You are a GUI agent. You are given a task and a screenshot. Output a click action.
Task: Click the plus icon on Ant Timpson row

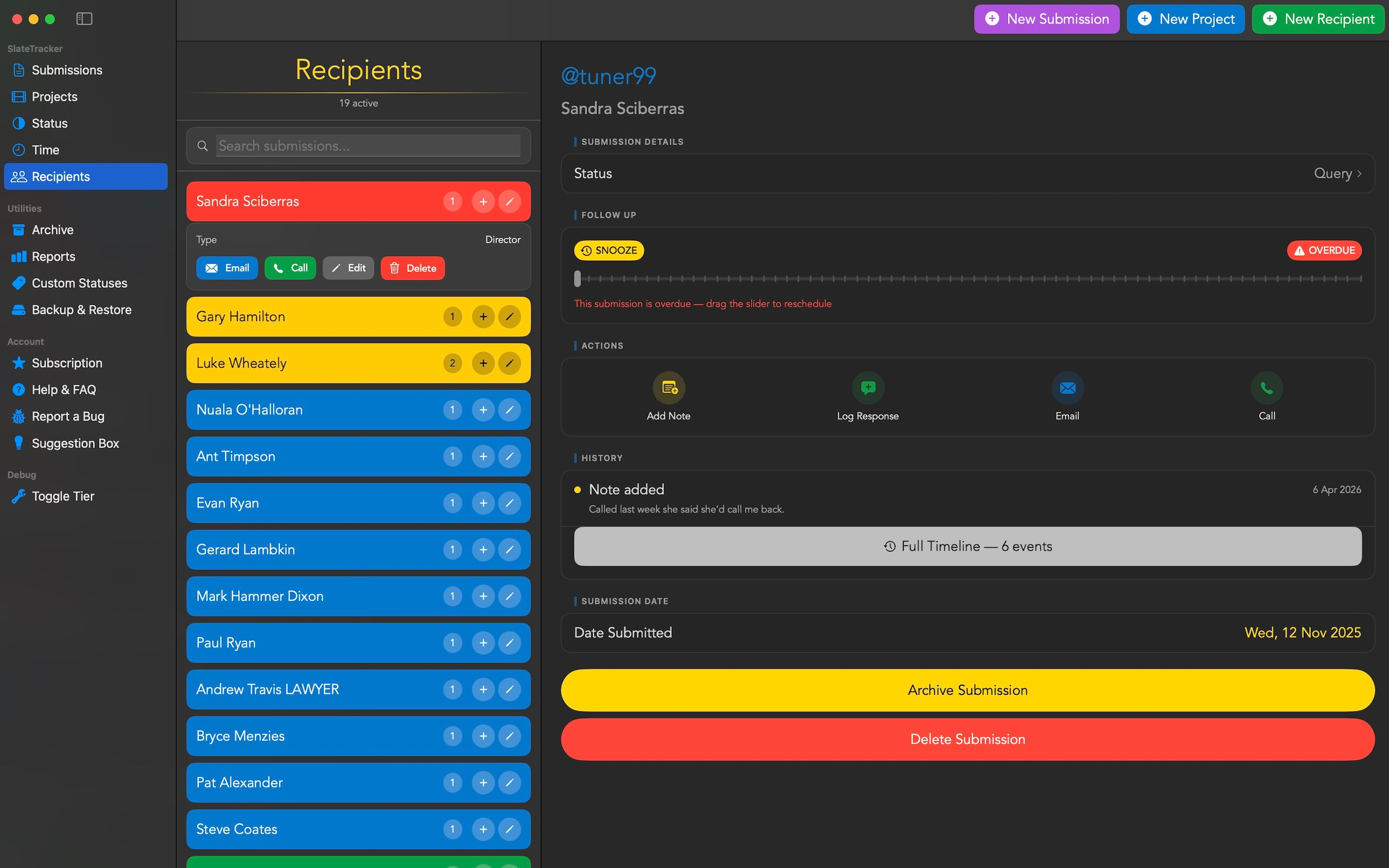pyautogui.click(x=483, y=456)
